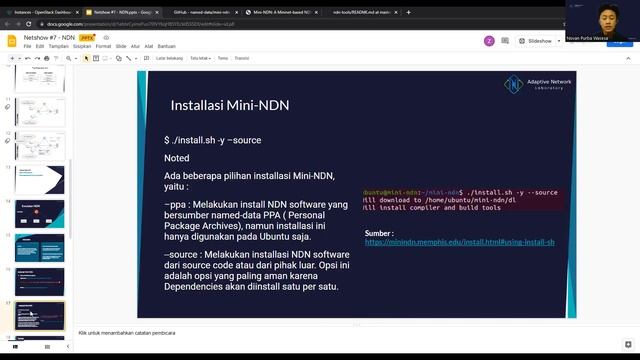Click the terminal screenshot image on slide

click(x=462, y=200)
